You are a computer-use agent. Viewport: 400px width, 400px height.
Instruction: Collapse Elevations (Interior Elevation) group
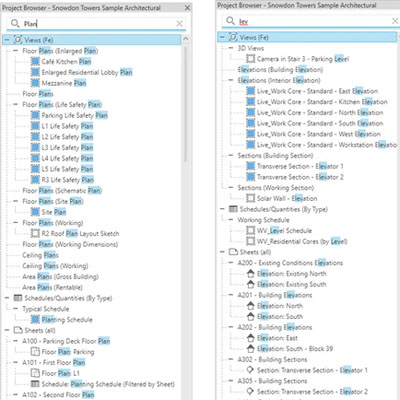click(x=231, y=80)
